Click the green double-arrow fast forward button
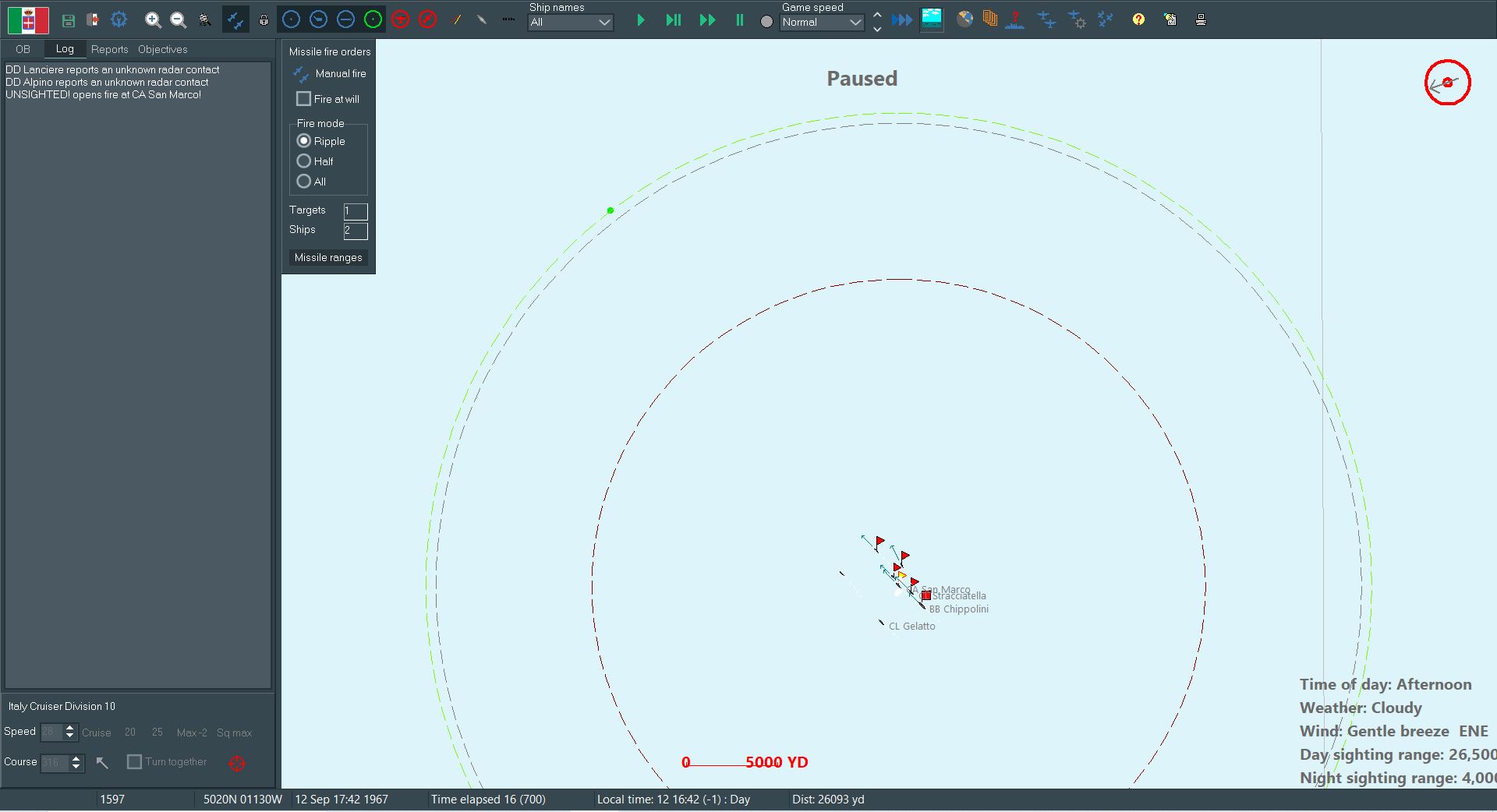The image size is (1497, 812). tap(707, 20)
